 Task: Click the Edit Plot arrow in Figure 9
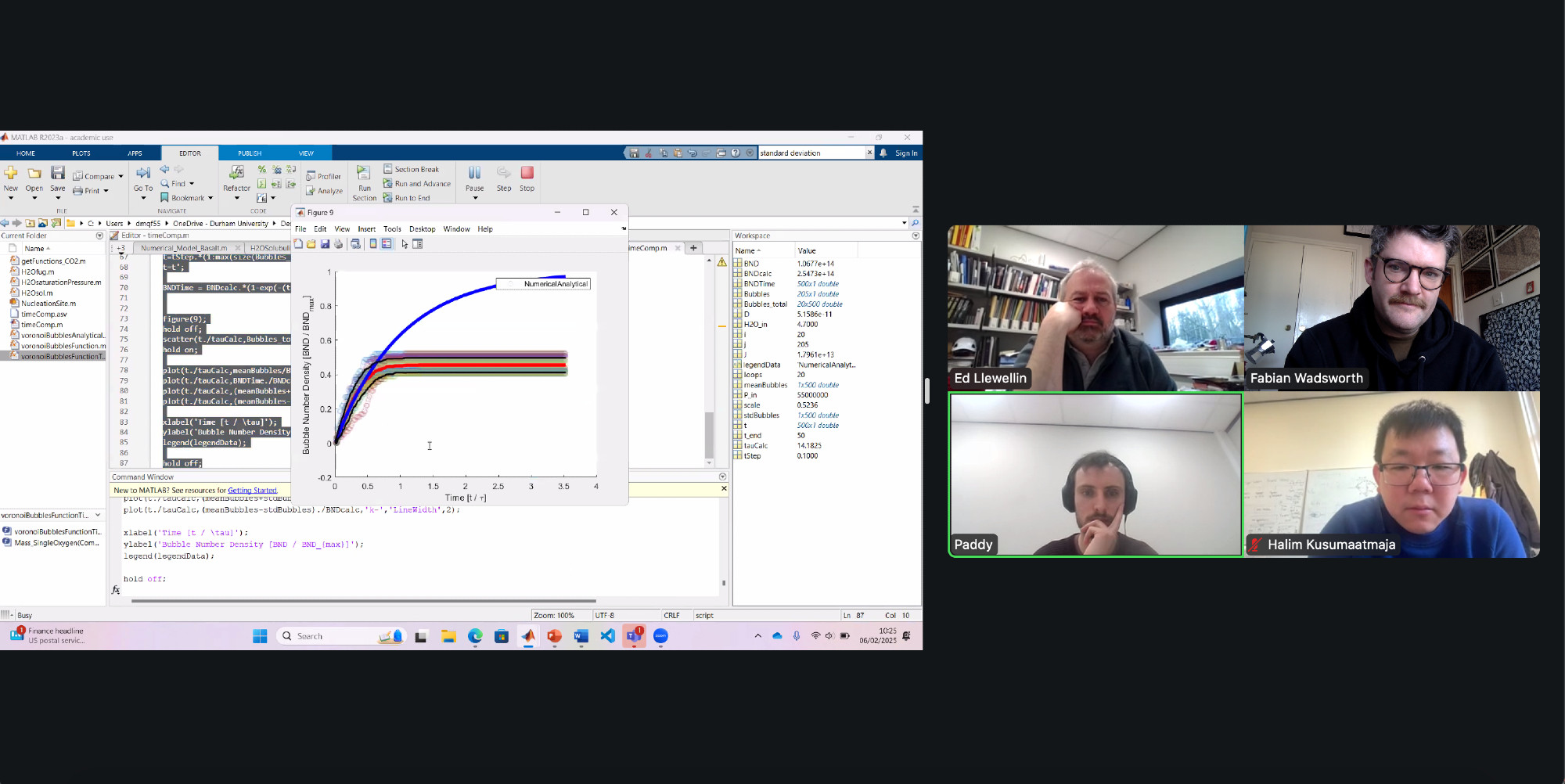(x=405, y=244)
